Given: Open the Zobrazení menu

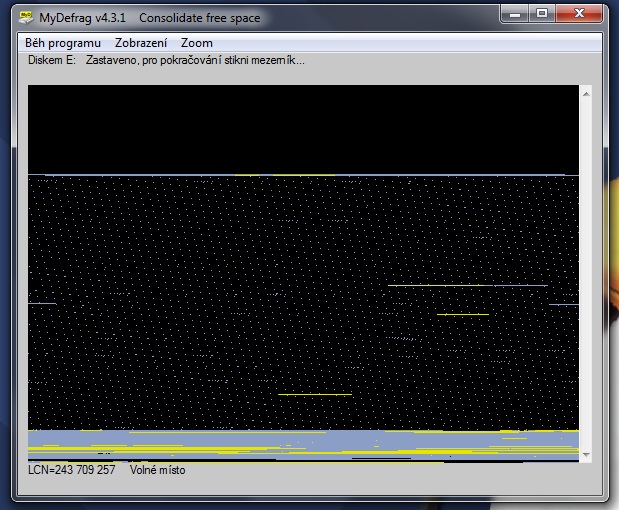Looking at the screenshot, I should pyautogui.click(x=141, y=43).
